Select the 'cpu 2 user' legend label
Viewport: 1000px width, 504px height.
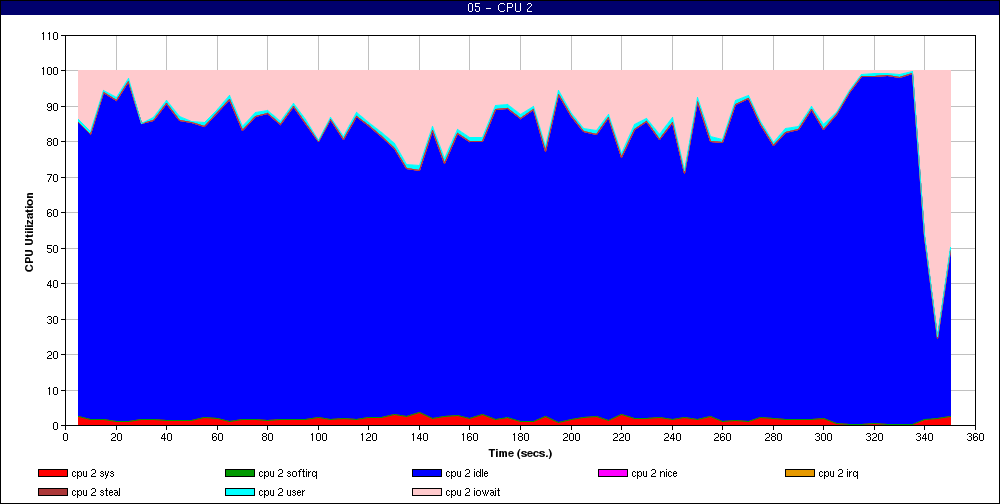[x=282, y=493]
